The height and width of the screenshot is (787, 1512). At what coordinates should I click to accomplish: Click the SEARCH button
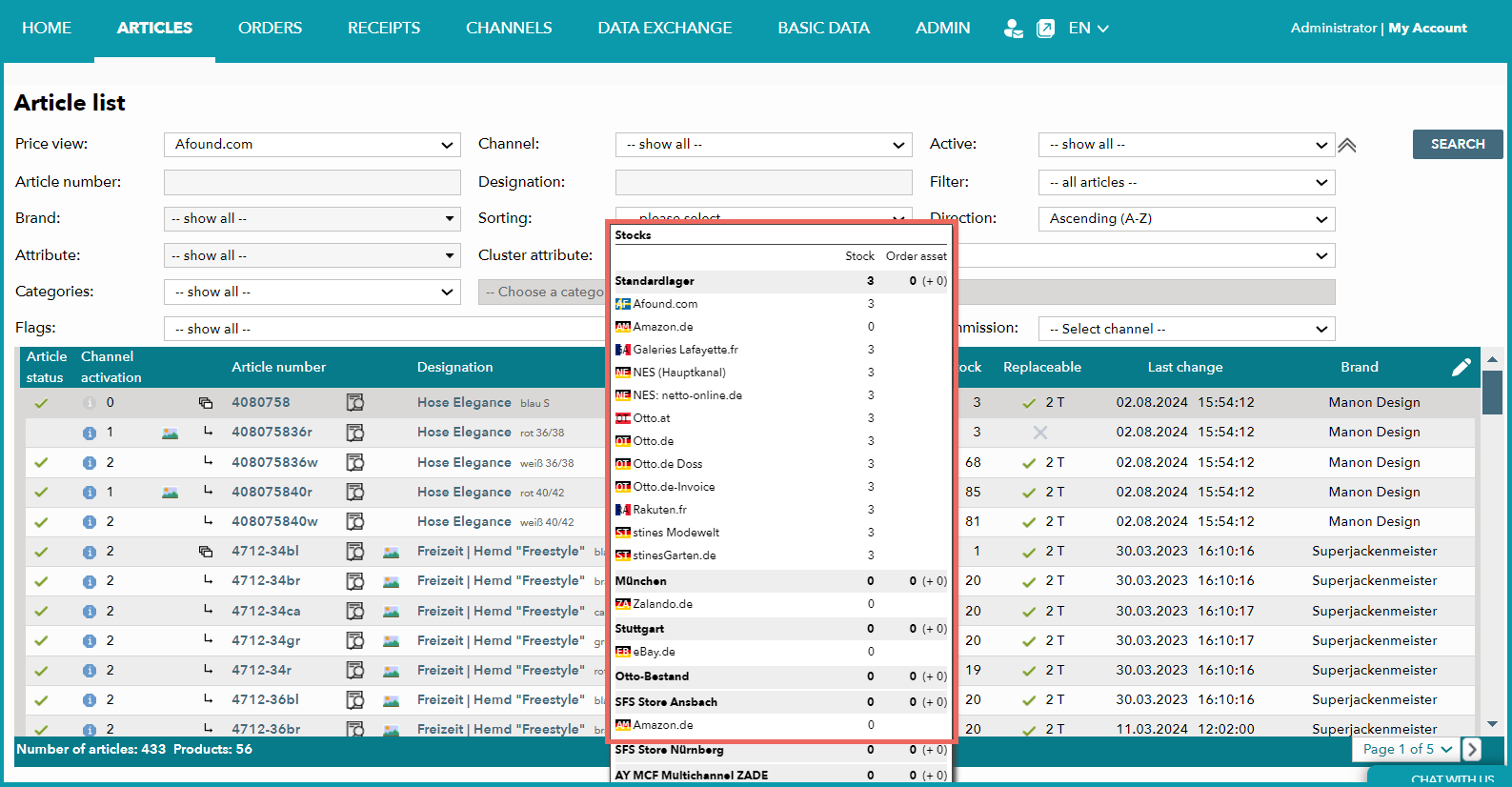point(1458,144)
